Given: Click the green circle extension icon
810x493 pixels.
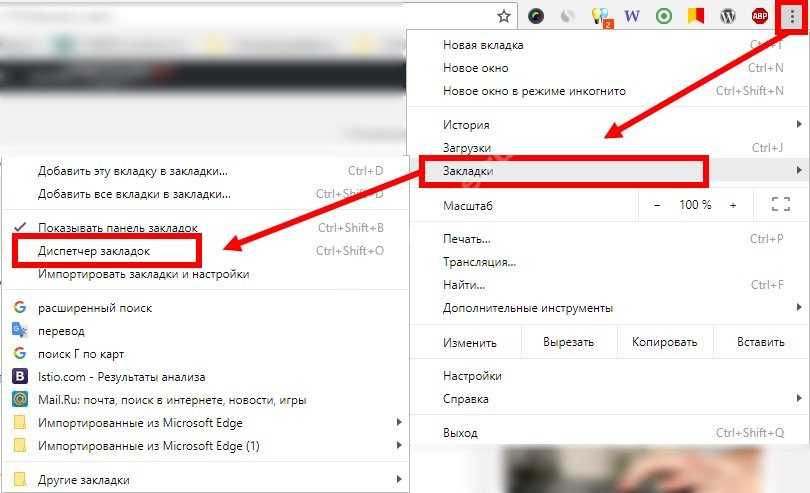Looking at the screenshot, I should pyautogui.click(x=663, y=16).
